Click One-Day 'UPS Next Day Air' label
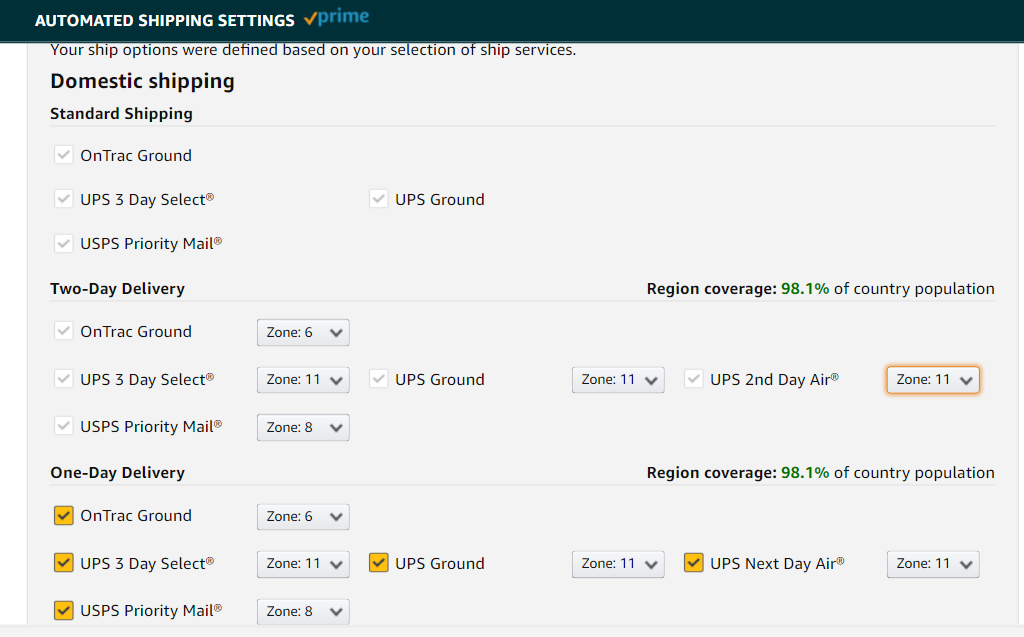This screenshot has height=637, width=1024. [777, 563]
